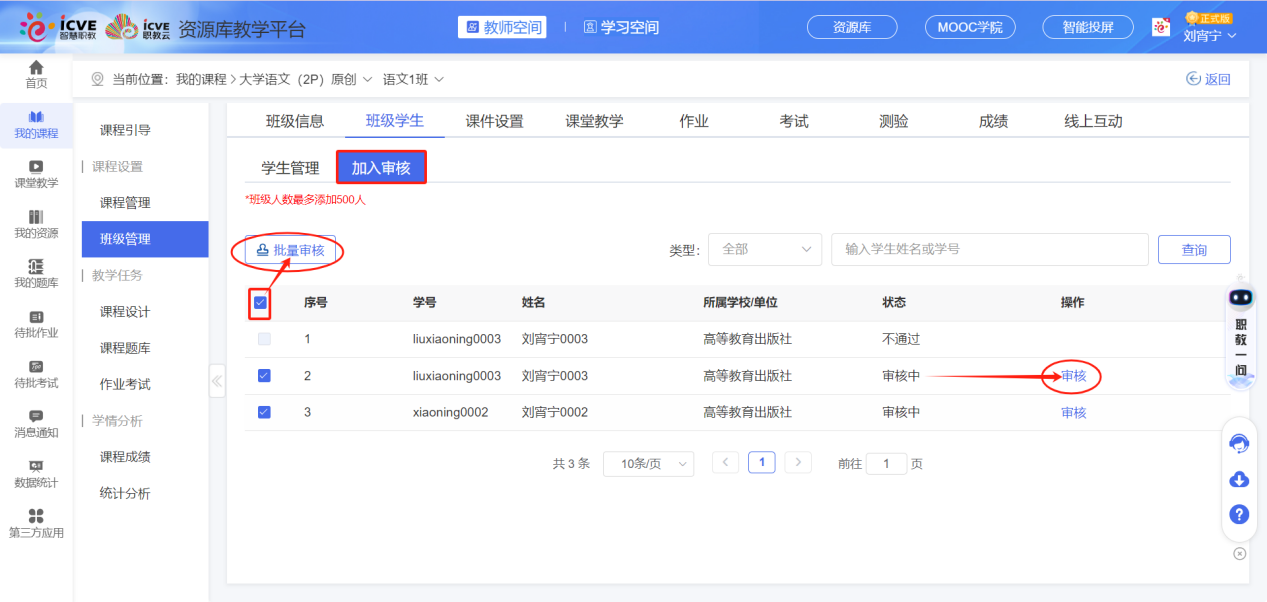Click the 批量审核 batch review button
The image size is (1267, 602).
coord(289,250)
